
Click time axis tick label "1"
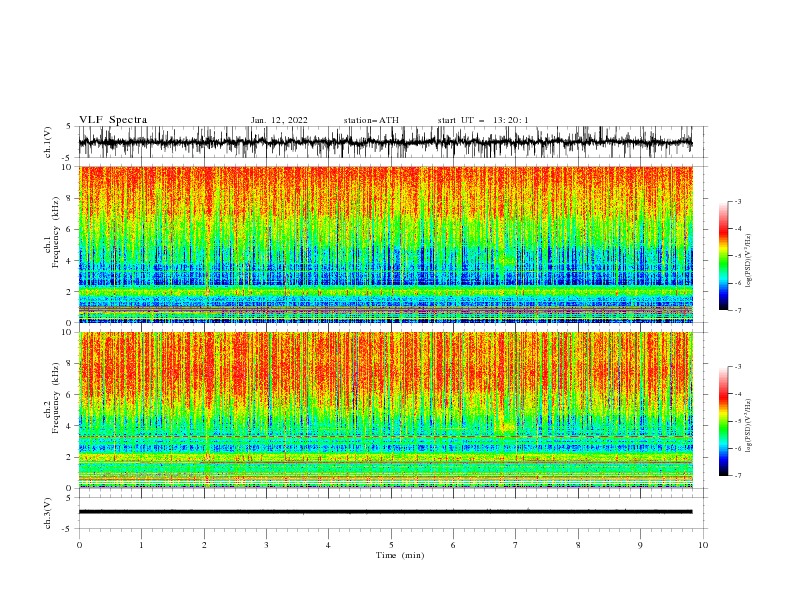(x=141, y=545)
